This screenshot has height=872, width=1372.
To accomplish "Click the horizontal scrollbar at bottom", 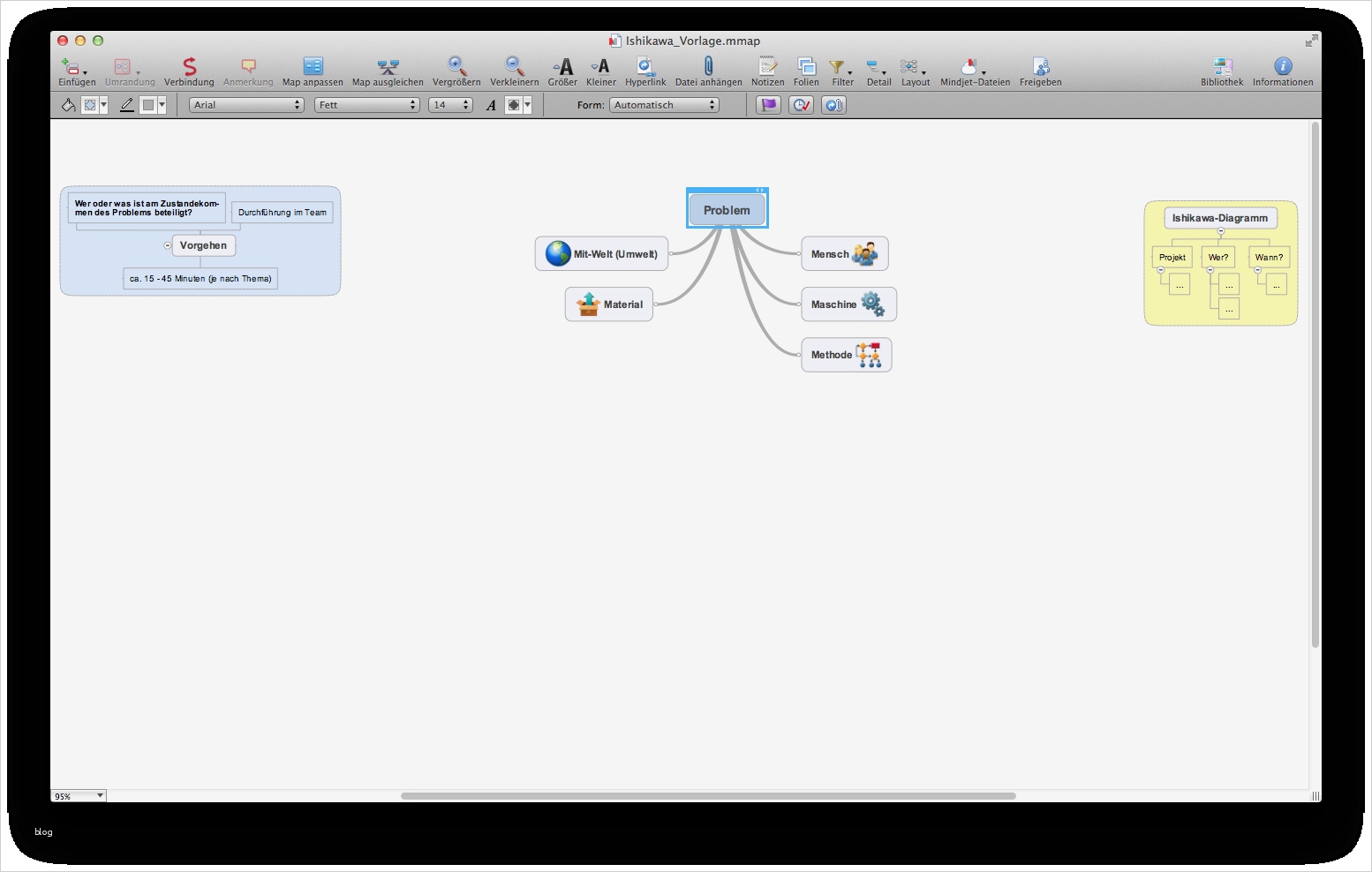I will (708, 796).
